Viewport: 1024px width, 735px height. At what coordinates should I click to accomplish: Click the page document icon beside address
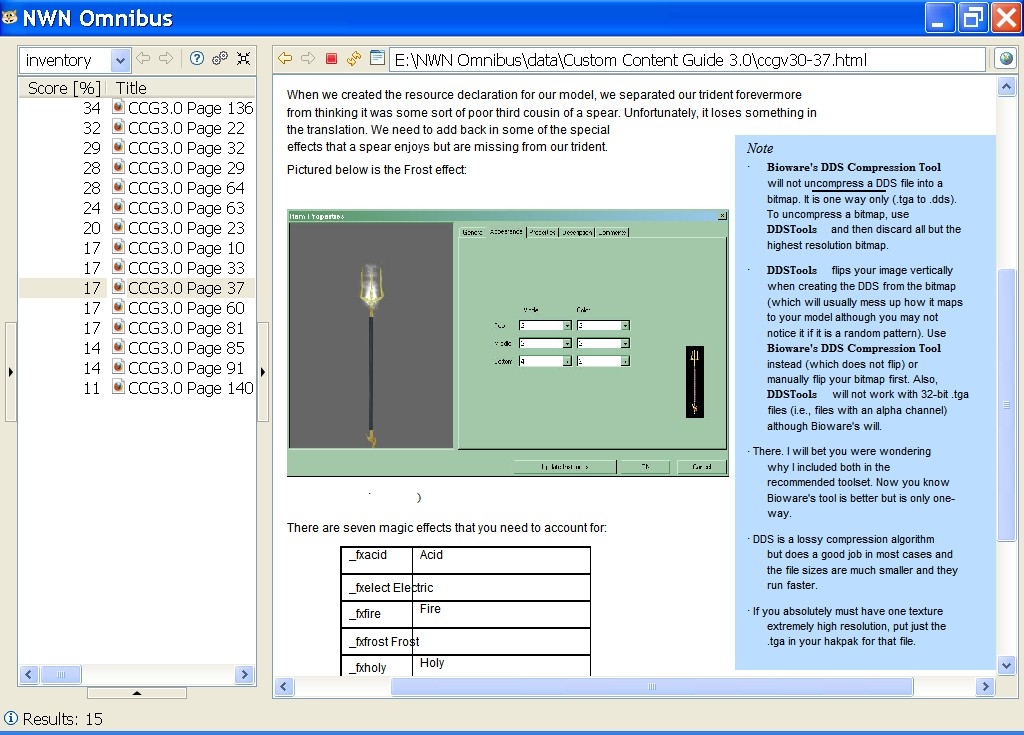point(377,59)
